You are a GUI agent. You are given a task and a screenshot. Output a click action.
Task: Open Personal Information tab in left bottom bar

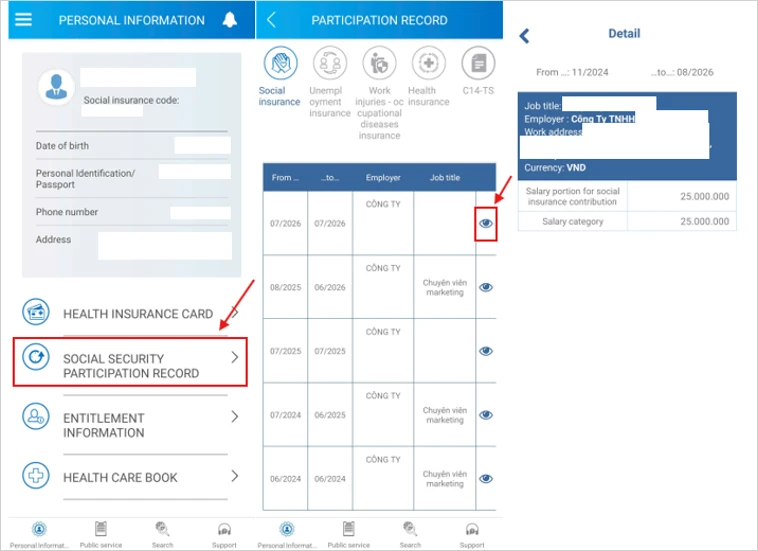coord(39,535)
